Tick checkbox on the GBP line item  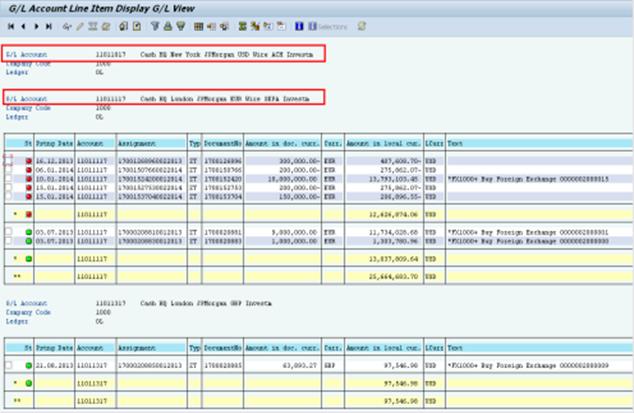click(8, 365)
